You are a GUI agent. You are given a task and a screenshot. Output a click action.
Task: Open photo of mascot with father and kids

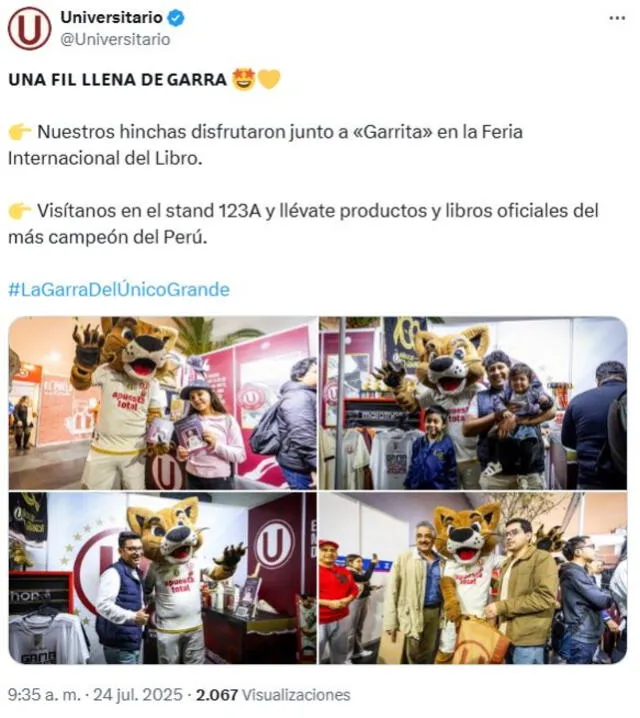click(473, 403)
